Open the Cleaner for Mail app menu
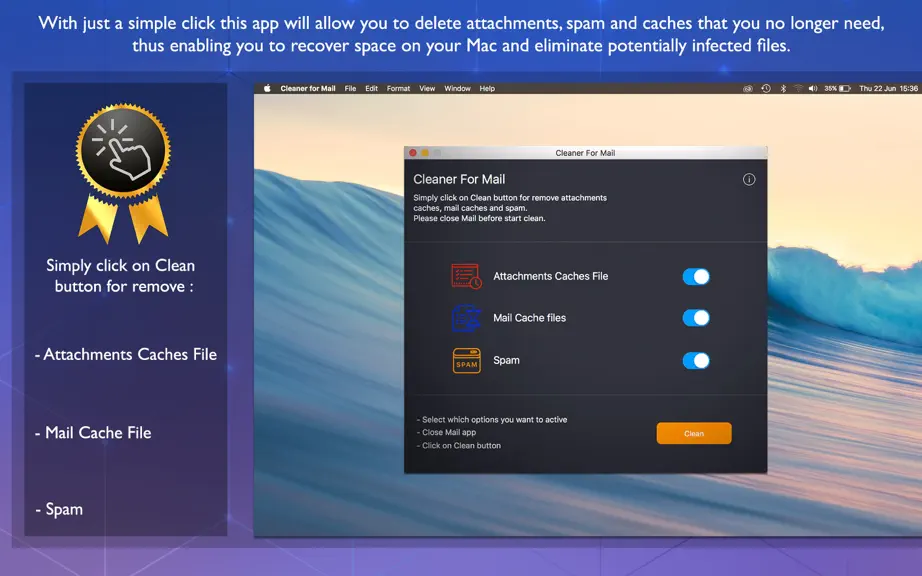The height and width of the screenshot is (576, 922). tap(308, 88)
